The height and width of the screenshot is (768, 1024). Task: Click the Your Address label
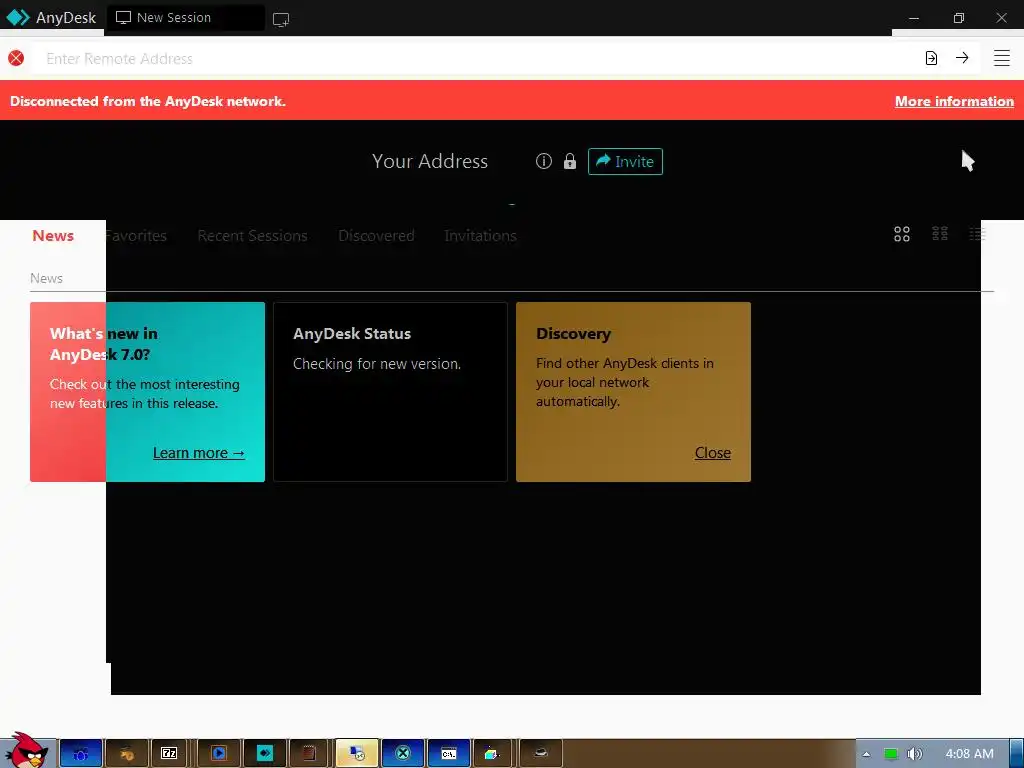coord(430,161)
